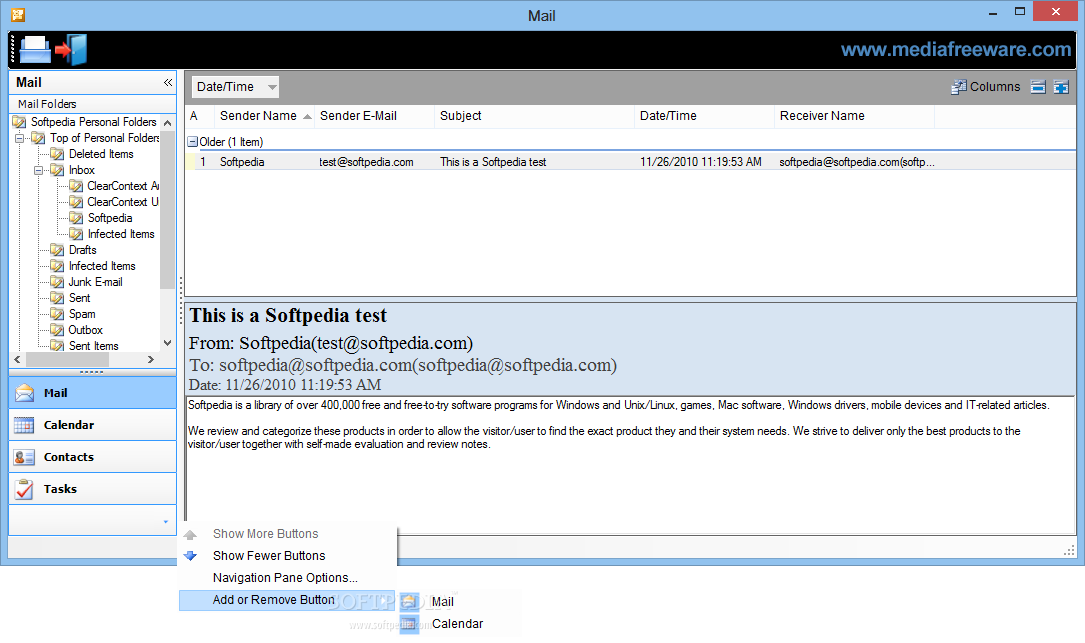Screen dimensions: 1085x643
Task: Open the Softpedia subfolder under Inbox
Action: pyautogui.click(x=109, y=218)
